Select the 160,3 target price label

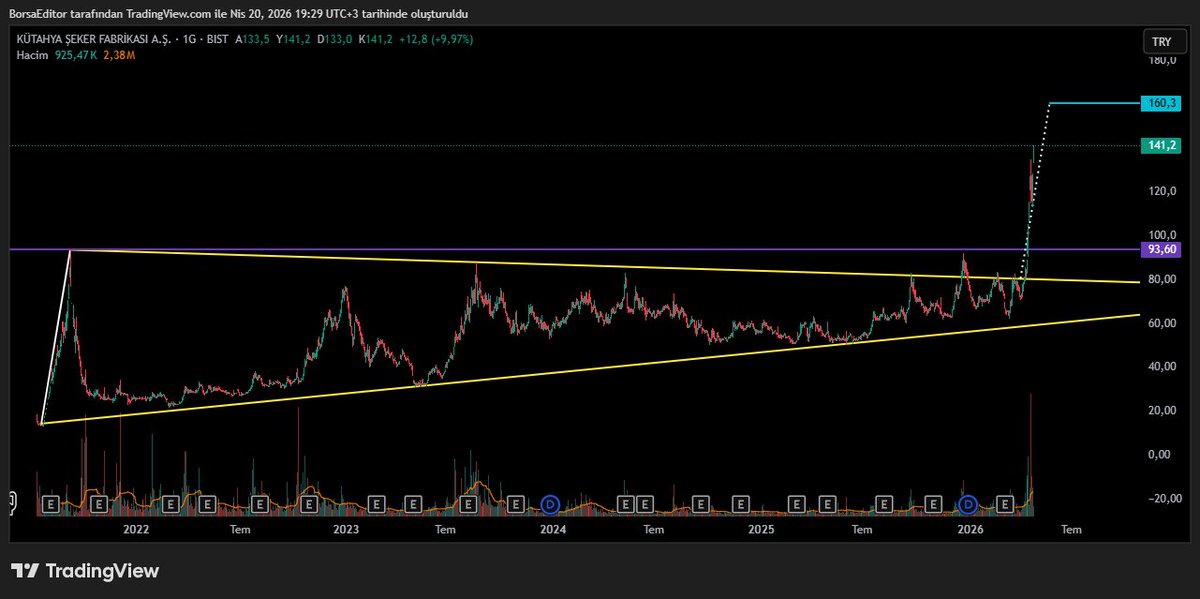click(1161, 103)
